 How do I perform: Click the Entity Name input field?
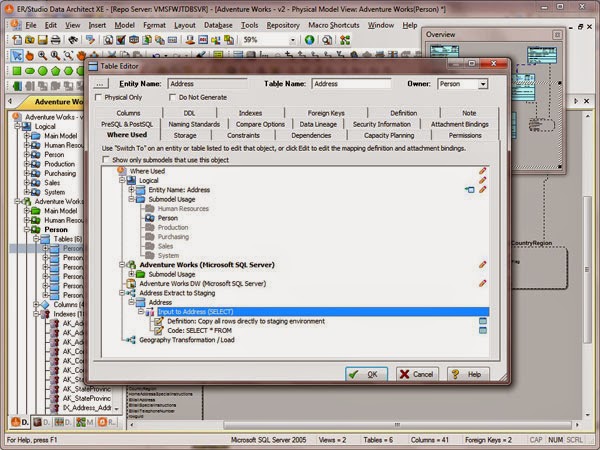click(207, 84)
